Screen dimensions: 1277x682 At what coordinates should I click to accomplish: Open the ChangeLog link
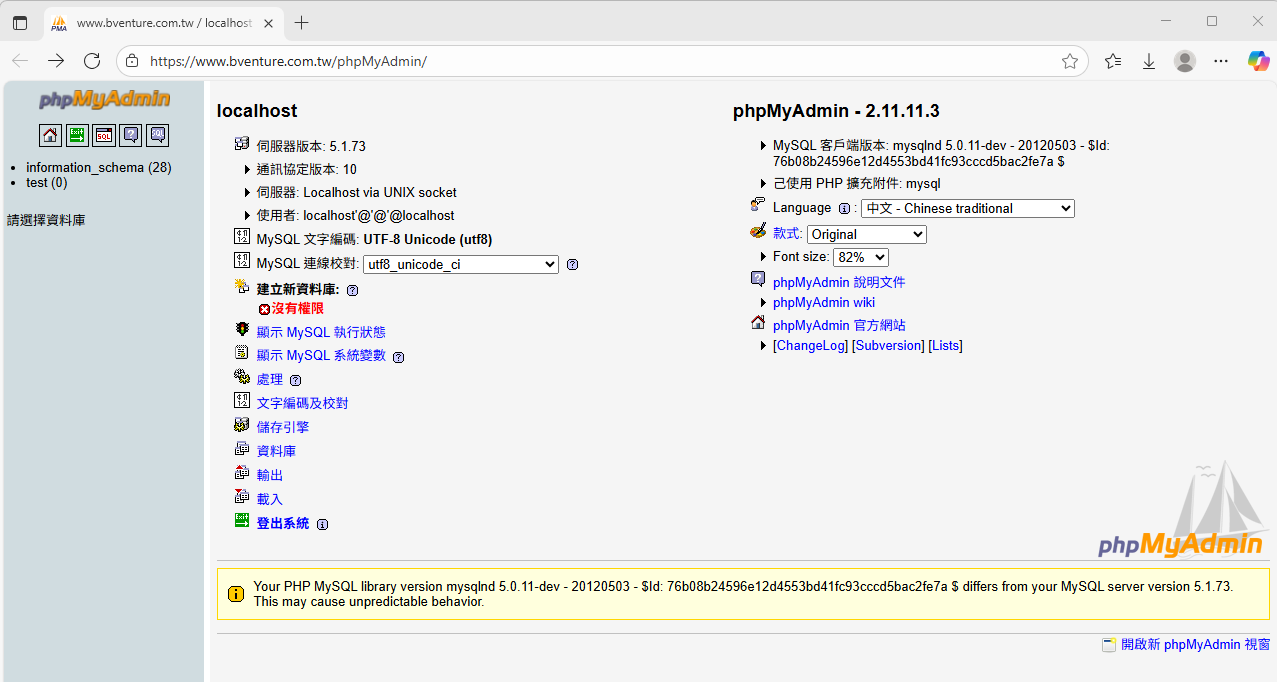[x=810, y=345]
